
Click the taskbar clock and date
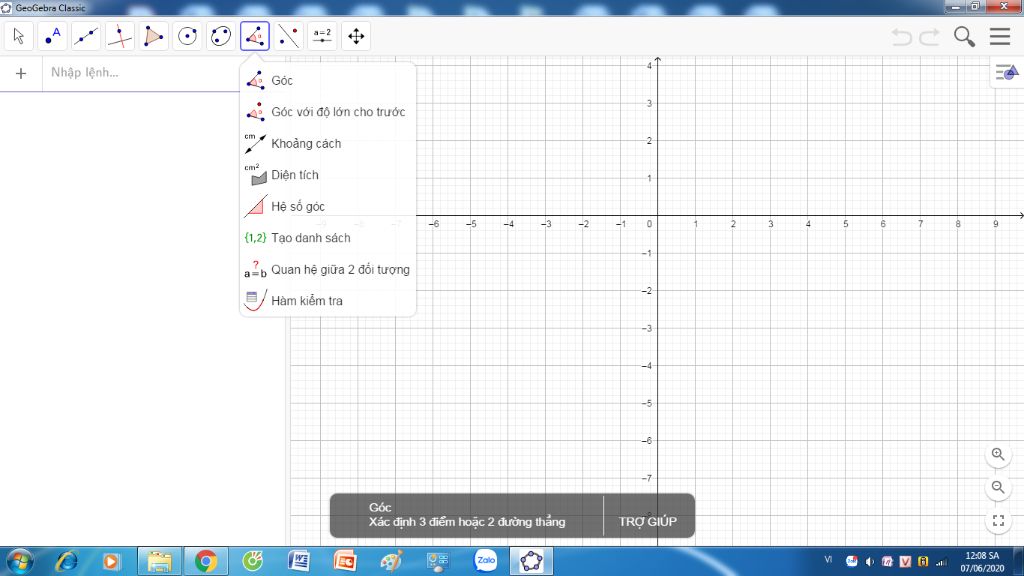point(982,562)
